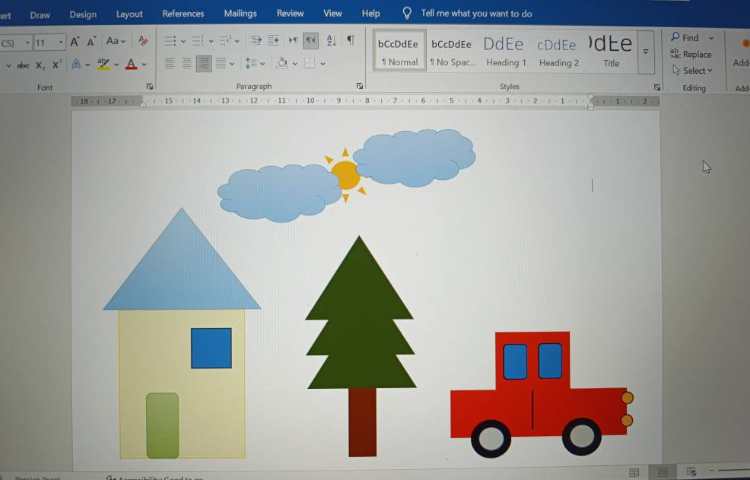Click the Increase Indent icon
This screenshot has height=480, width=750.
click(x=273, y=40)
